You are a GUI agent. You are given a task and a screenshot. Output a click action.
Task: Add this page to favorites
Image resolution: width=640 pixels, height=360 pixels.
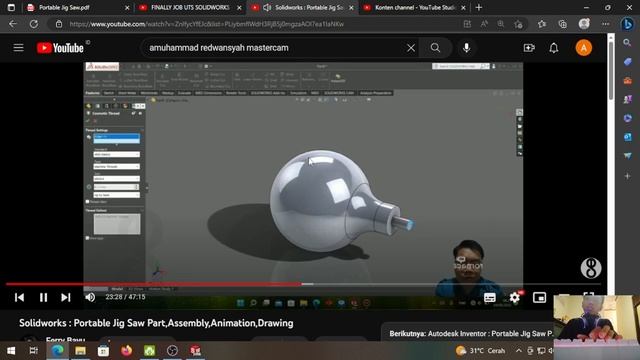point(518,24)
